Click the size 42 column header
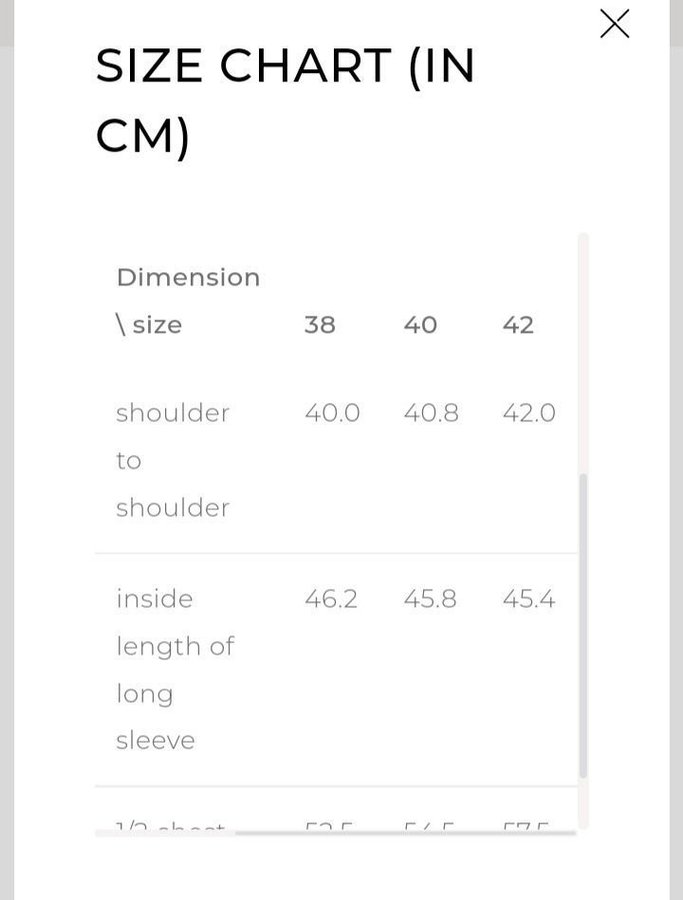This screenshot has width=683, height=900. point(518,325)
